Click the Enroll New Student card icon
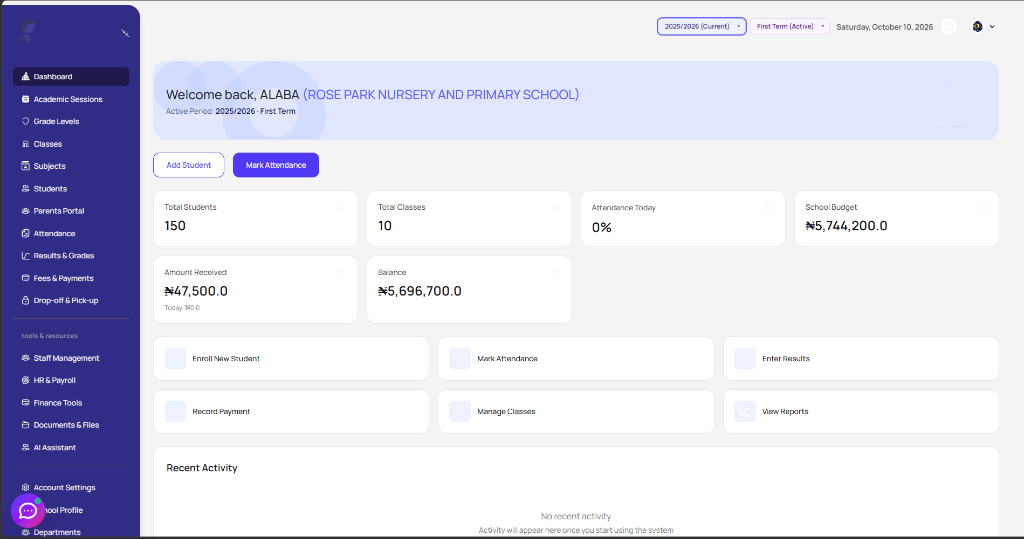This screenshot has width=1024, height=539. 175,359
